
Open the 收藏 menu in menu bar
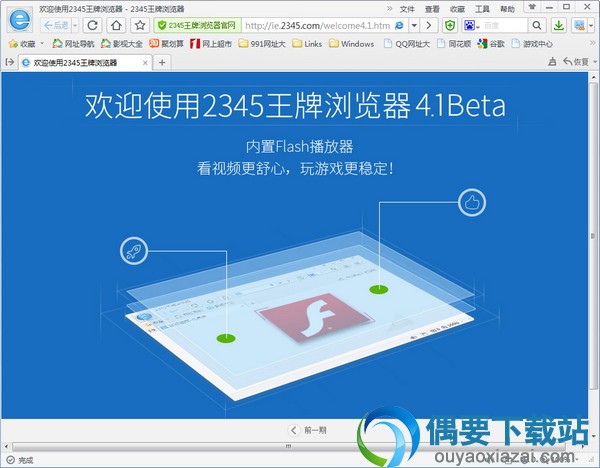pos(457,9)
